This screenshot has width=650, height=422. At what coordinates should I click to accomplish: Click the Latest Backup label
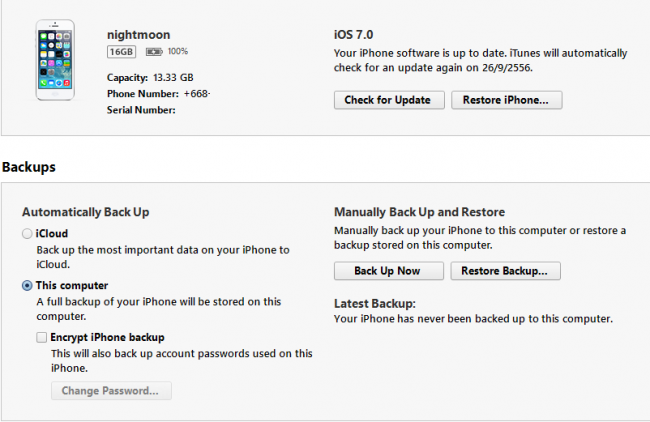coord(373,302)
